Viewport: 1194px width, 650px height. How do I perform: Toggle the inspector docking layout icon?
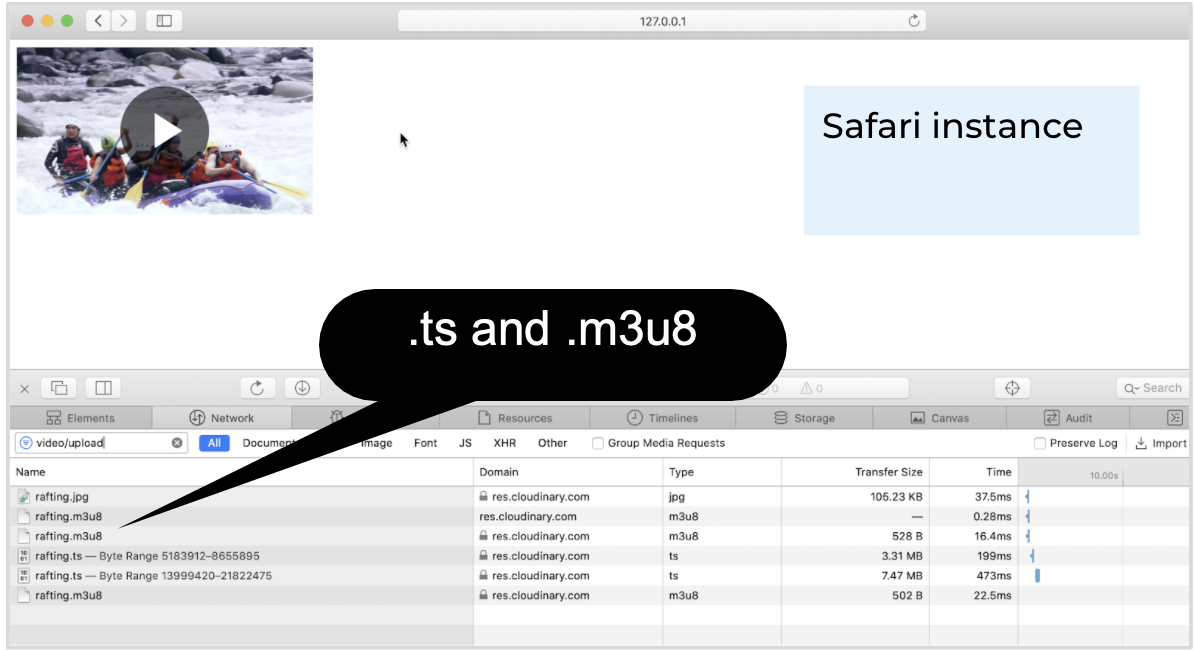pyautogui.click(x=103, y=387)
